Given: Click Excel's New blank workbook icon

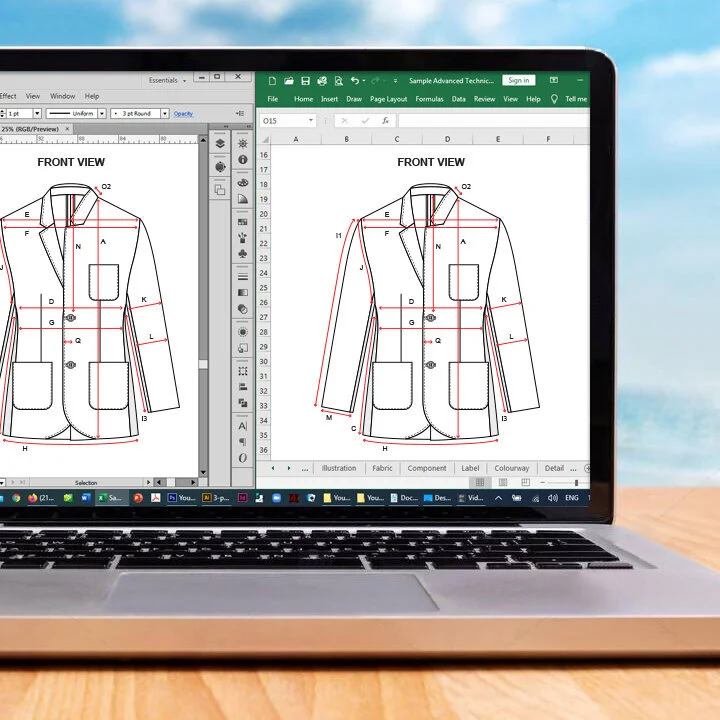Looking at the screenshot, I should pos(272,81).
